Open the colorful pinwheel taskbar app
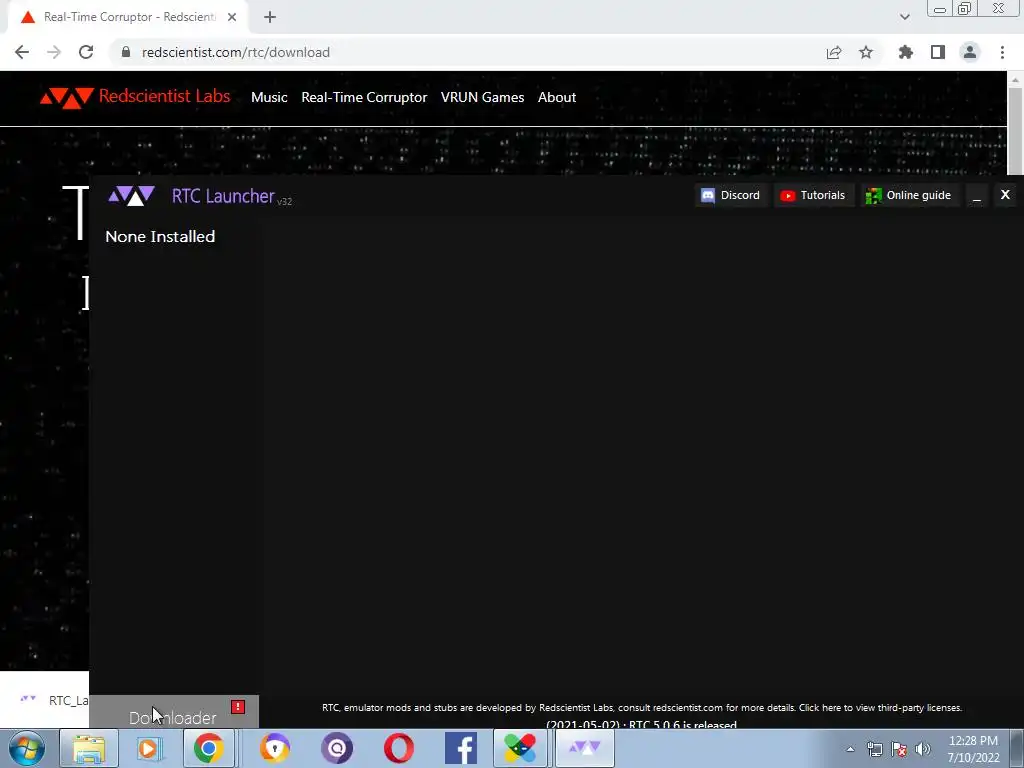The width and height of the screenshot is (1024, 768). 520,748
